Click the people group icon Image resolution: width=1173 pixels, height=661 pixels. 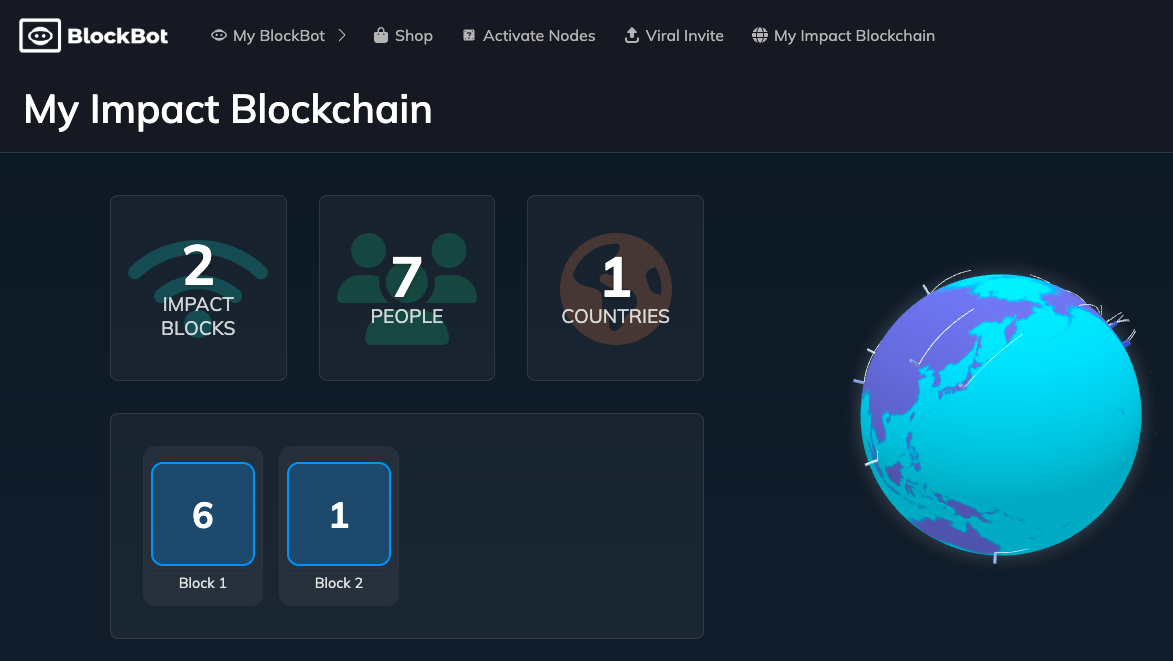pos(407,289)
